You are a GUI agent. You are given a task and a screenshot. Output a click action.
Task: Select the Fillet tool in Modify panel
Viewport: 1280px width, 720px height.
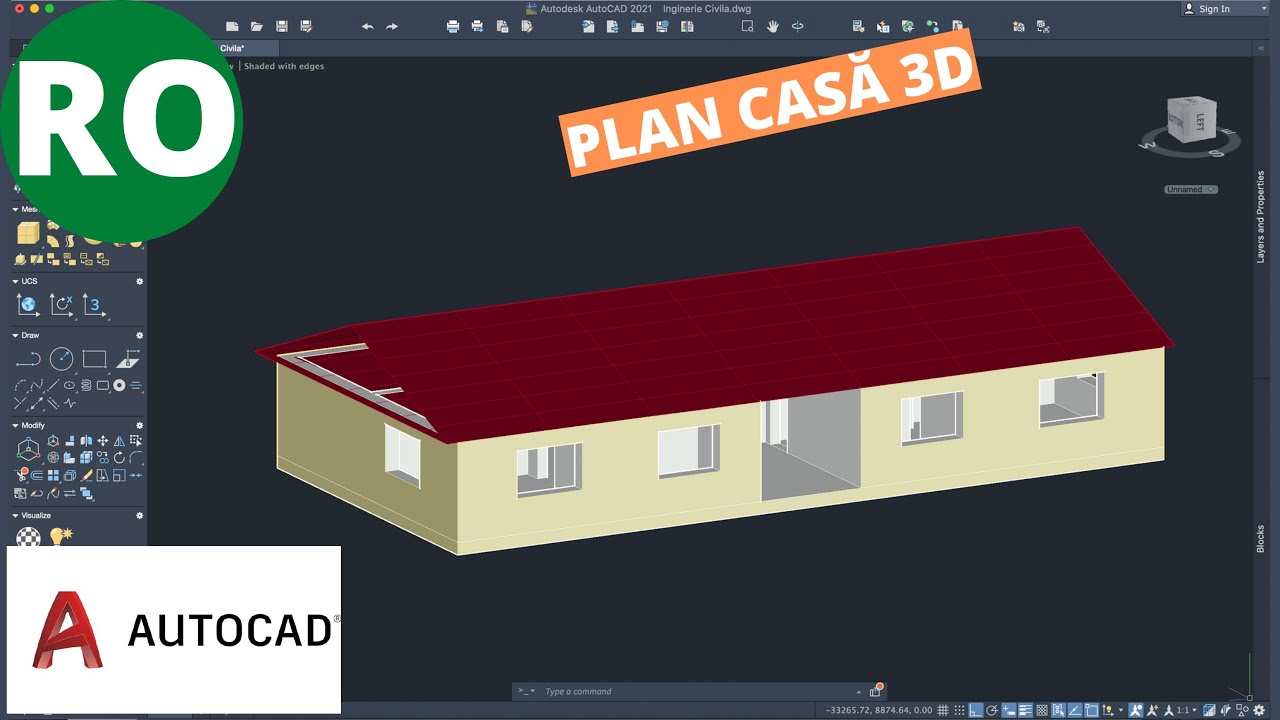pyautogui.click(x=136, y=458)
